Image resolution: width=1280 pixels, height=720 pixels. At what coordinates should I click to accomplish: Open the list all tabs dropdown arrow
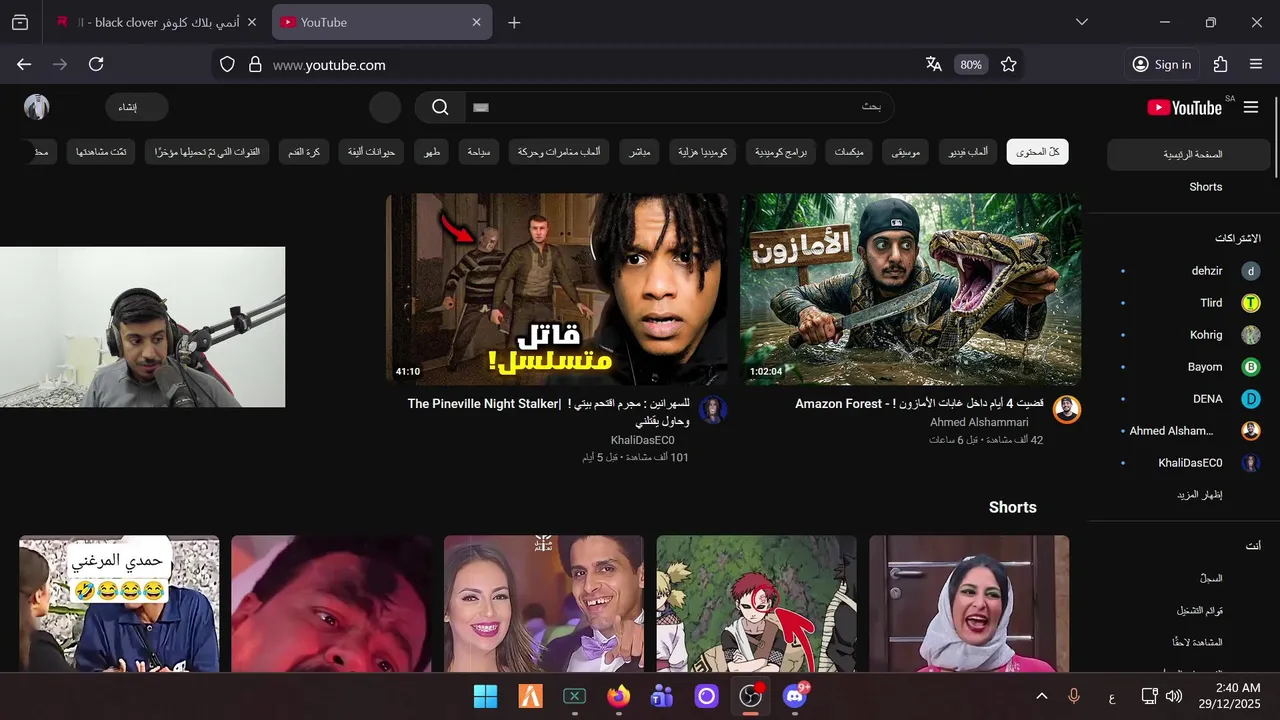(1081, 22)
